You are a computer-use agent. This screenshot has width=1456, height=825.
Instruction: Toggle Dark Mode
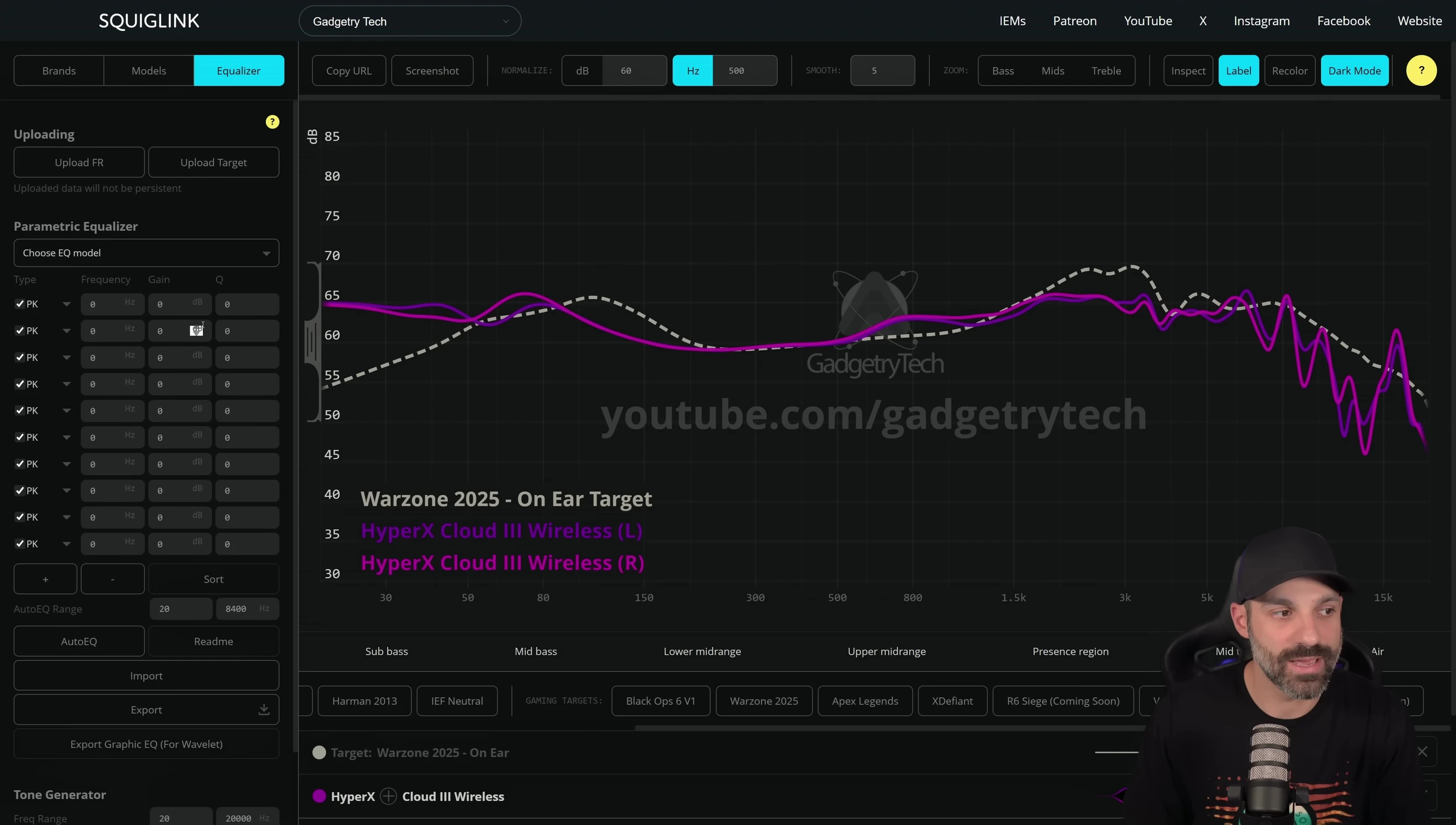pyautogui.click(x=1354, y=70)
